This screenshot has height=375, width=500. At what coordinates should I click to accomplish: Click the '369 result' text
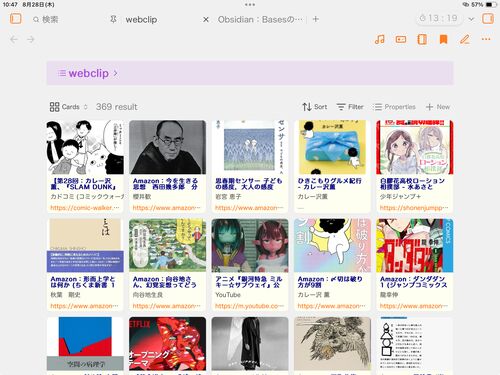(117, 107)
